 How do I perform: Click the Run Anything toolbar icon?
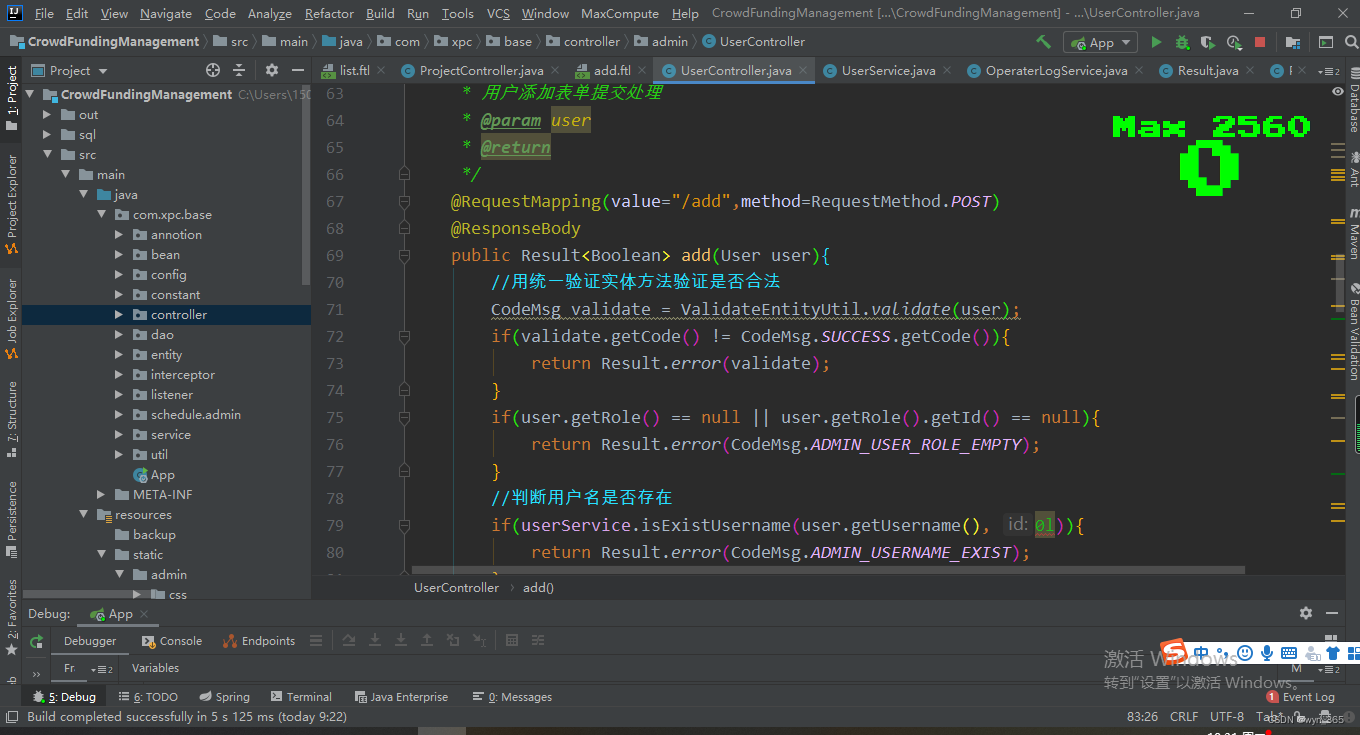point(1326,42)
